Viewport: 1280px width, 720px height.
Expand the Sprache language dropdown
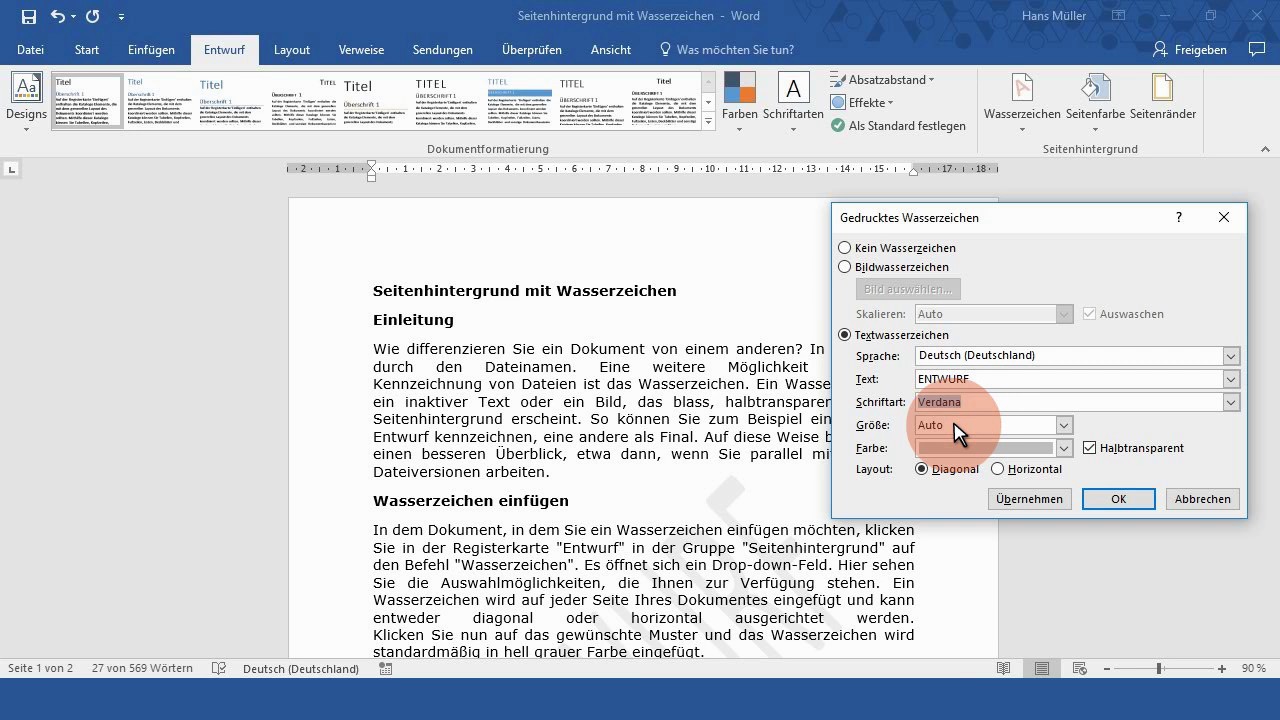coord(1231,356)
